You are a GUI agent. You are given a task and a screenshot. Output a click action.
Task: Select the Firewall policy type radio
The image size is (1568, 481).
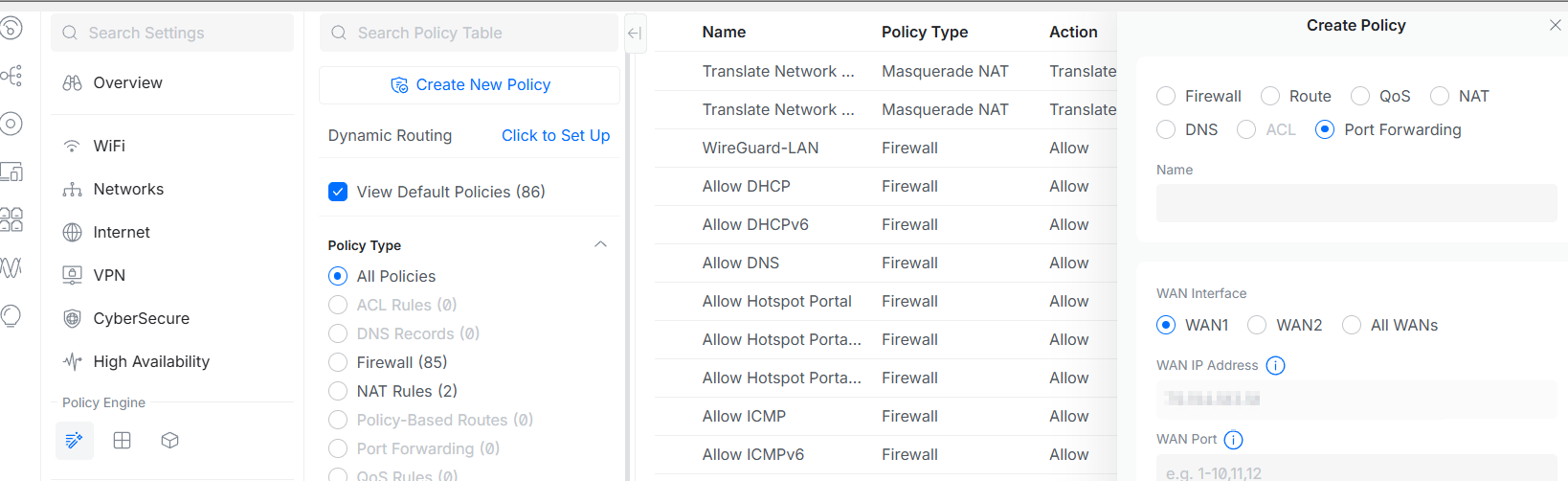(1166, 96)
